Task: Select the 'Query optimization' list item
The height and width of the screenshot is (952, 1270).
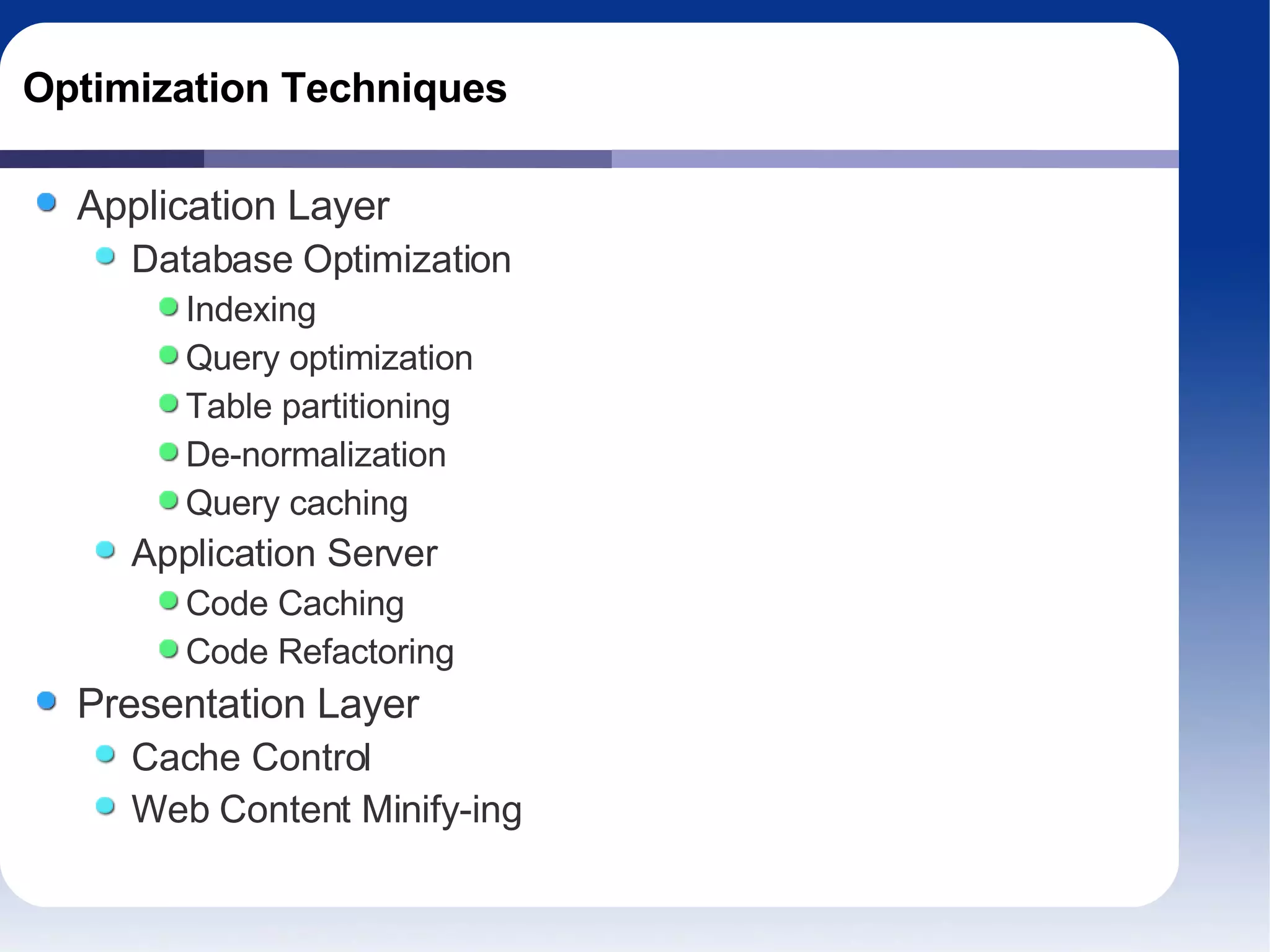Action: 329,358
